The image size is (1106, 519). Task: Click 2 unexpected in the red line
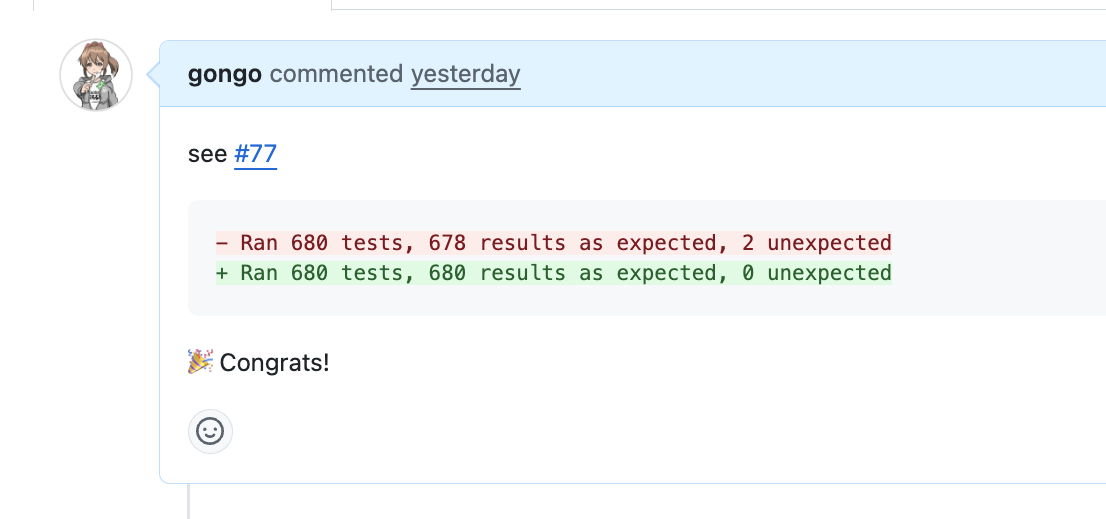[x=817, y=243]
